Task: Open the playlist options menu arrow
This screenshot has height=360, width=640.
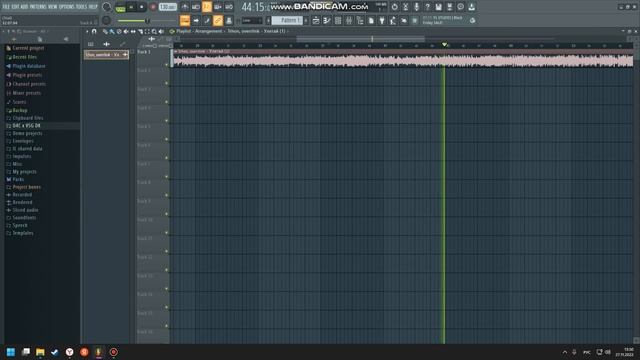Action: 87,31
